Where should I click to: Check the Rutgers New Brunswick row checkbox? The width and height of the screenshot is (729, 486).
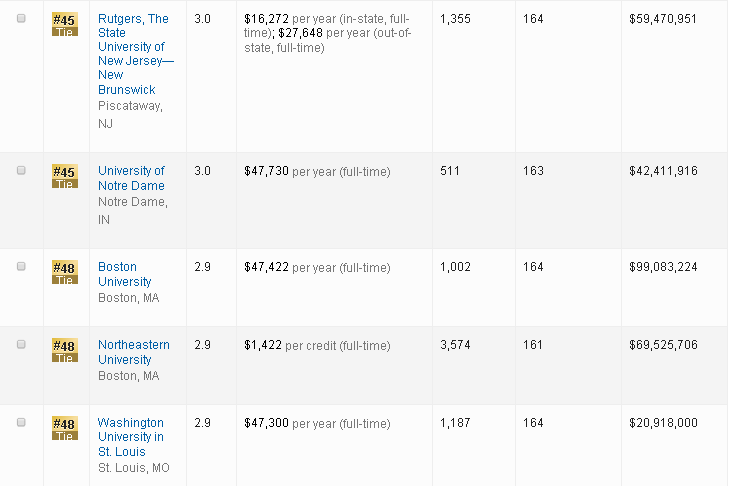21,19
